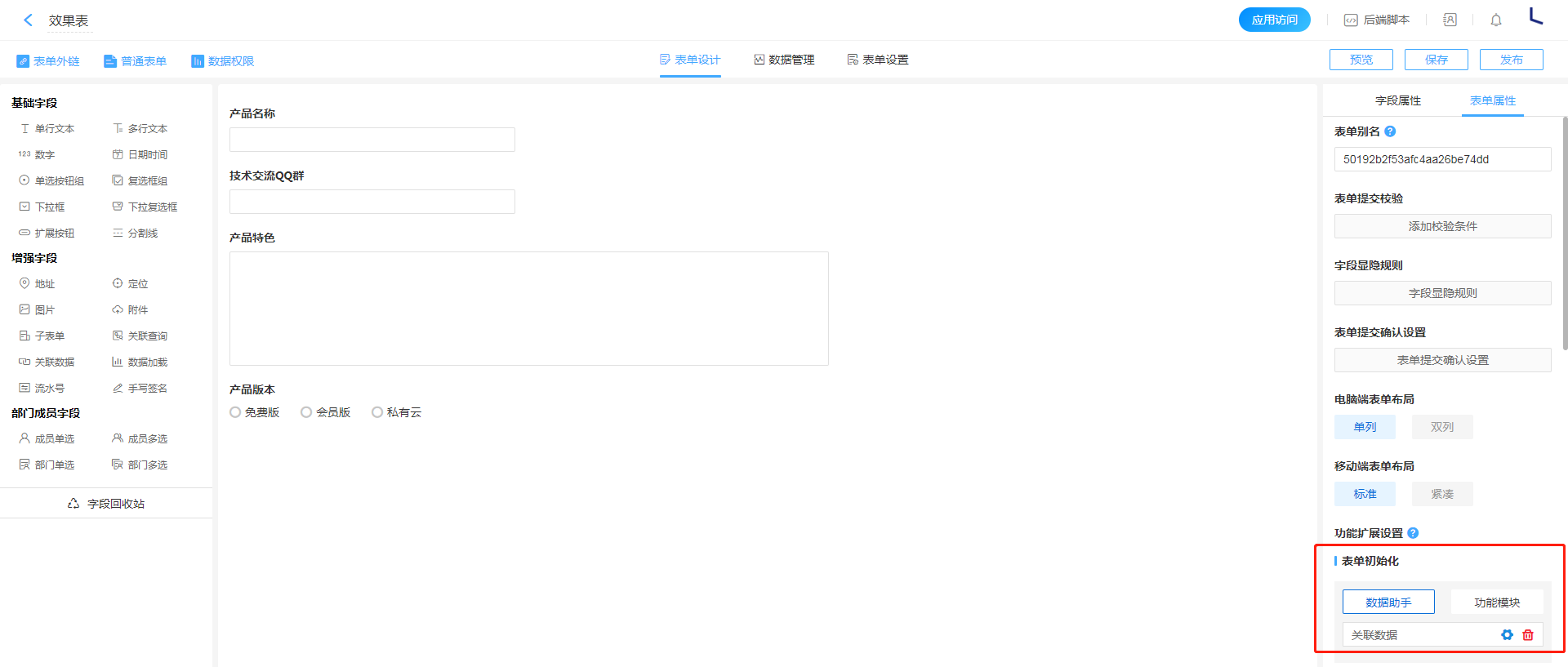
Task: Click the 发布 button
Action: [x=1511, y=60]
